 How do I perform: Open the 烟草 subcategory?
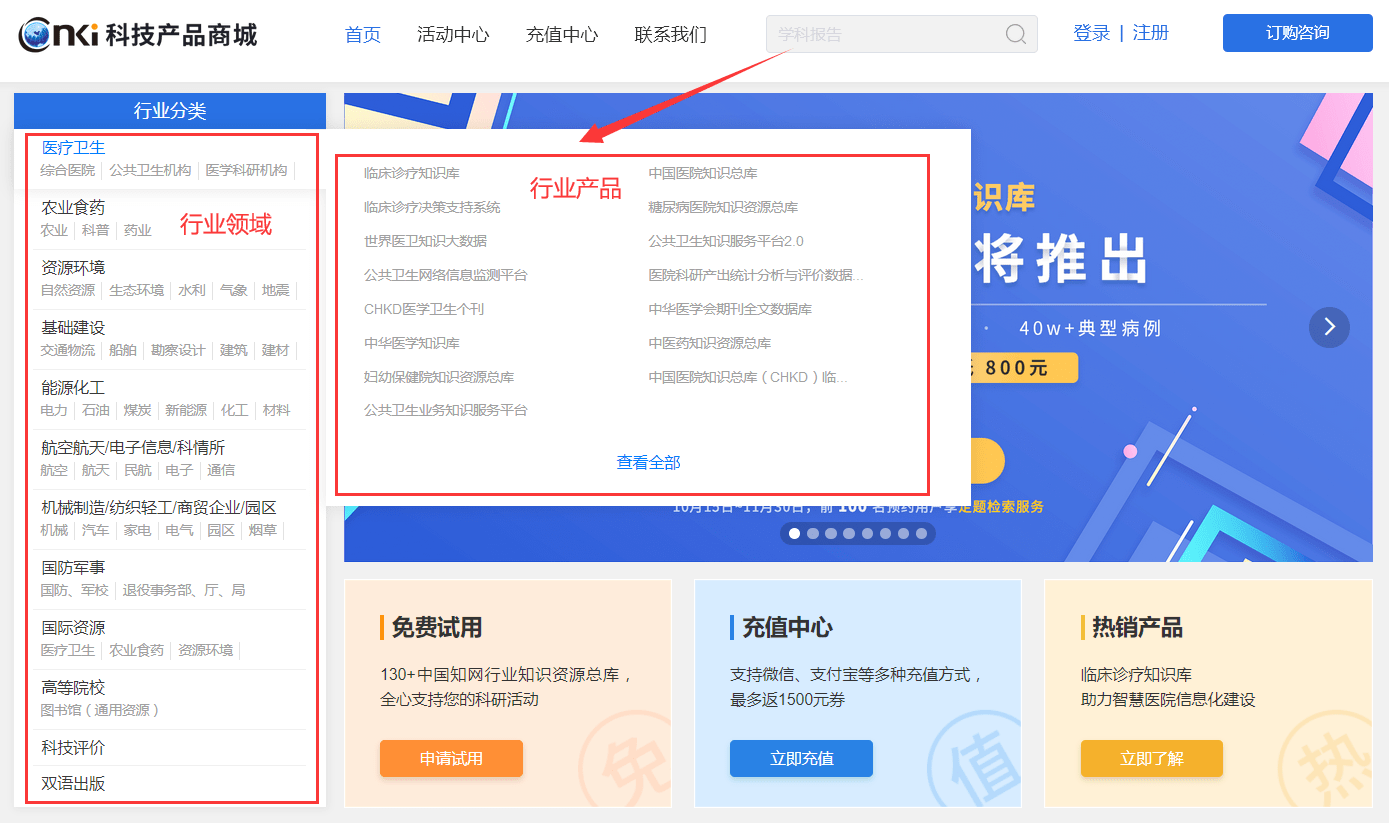click(262, 530)
